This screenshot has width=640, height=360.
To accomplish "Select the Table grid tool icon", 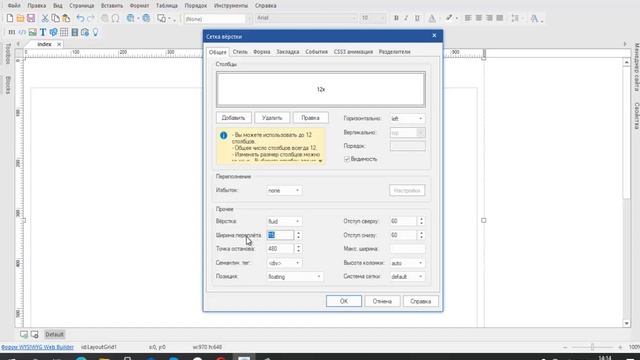I will pyautogui.click(x=64, y=32).
